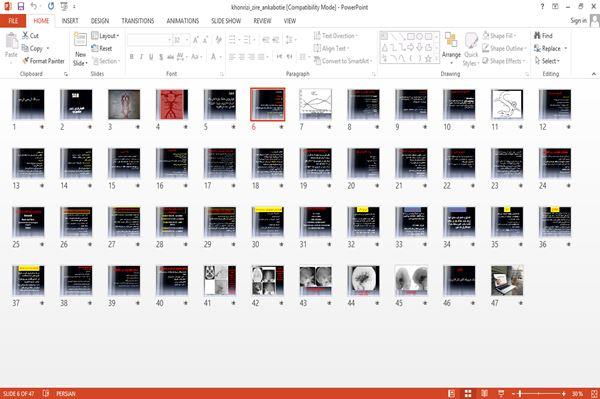Open Clipboard pane dialog launcher
The width and height of the screenshot is (600, 399).
(x=66, y=74)
